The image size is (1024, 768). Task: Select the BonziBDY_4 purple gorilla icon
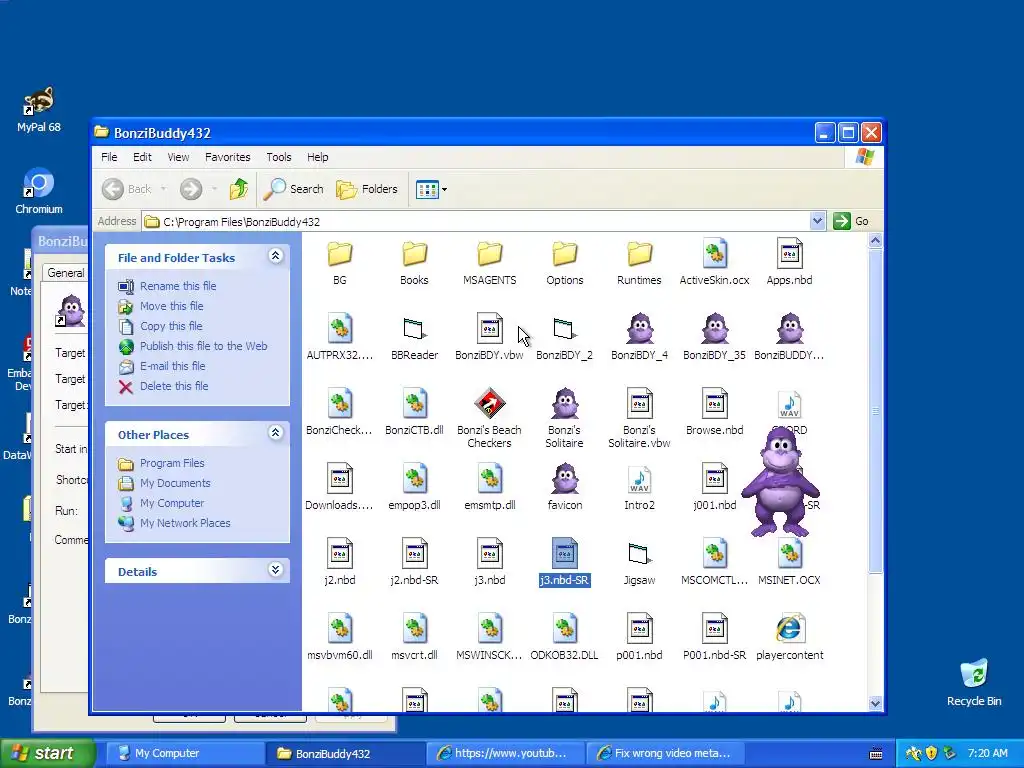(639, 328)
